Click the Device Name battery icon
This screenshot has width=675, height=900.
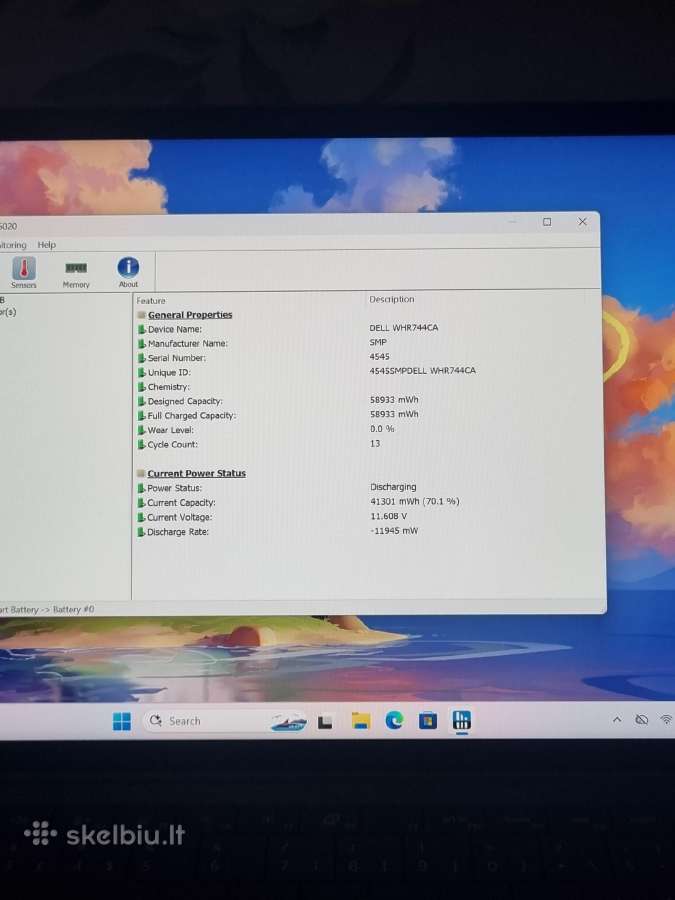pos(141,329)
